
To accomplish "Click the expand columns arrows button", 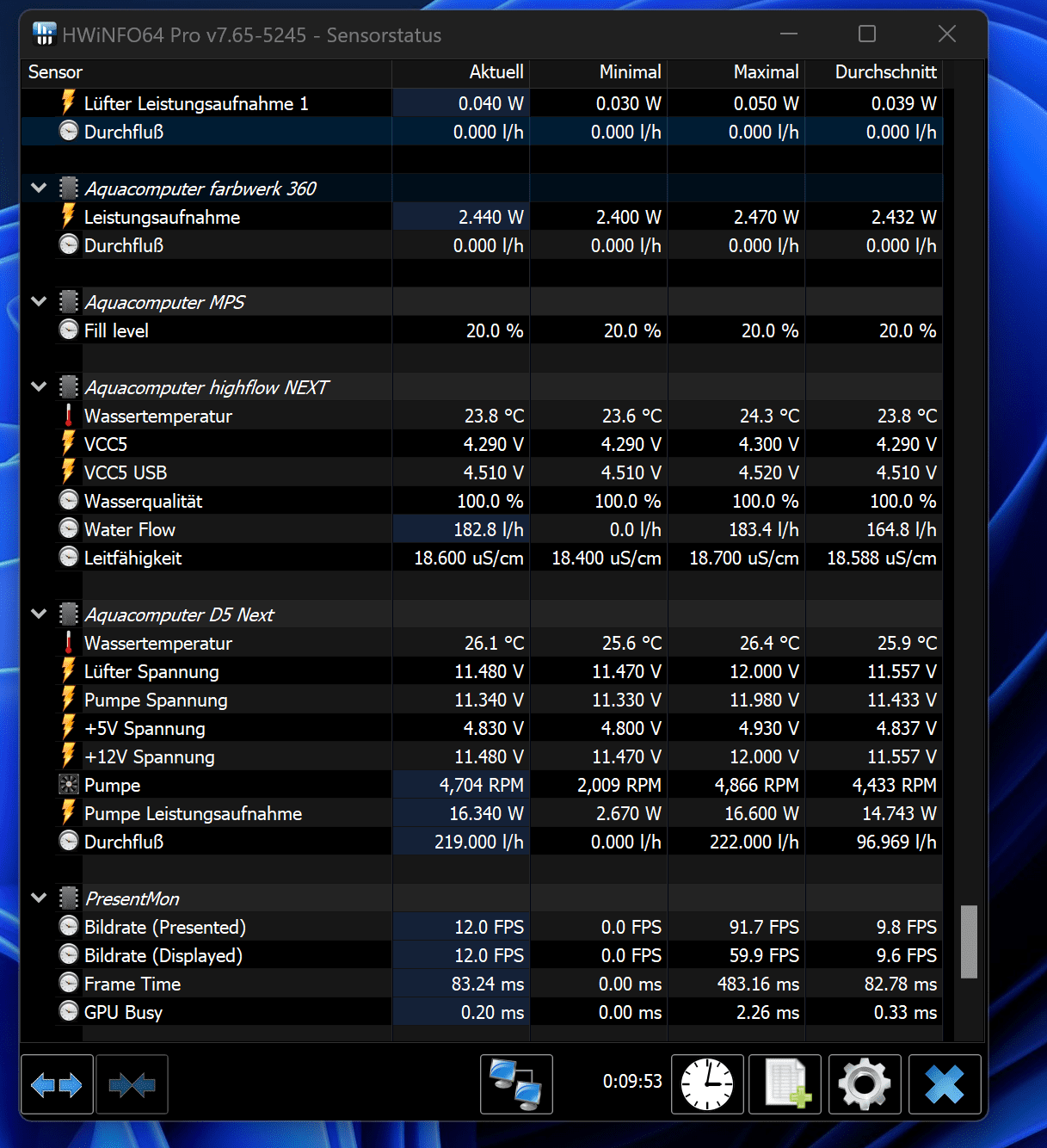I will tap(57, 1084).
